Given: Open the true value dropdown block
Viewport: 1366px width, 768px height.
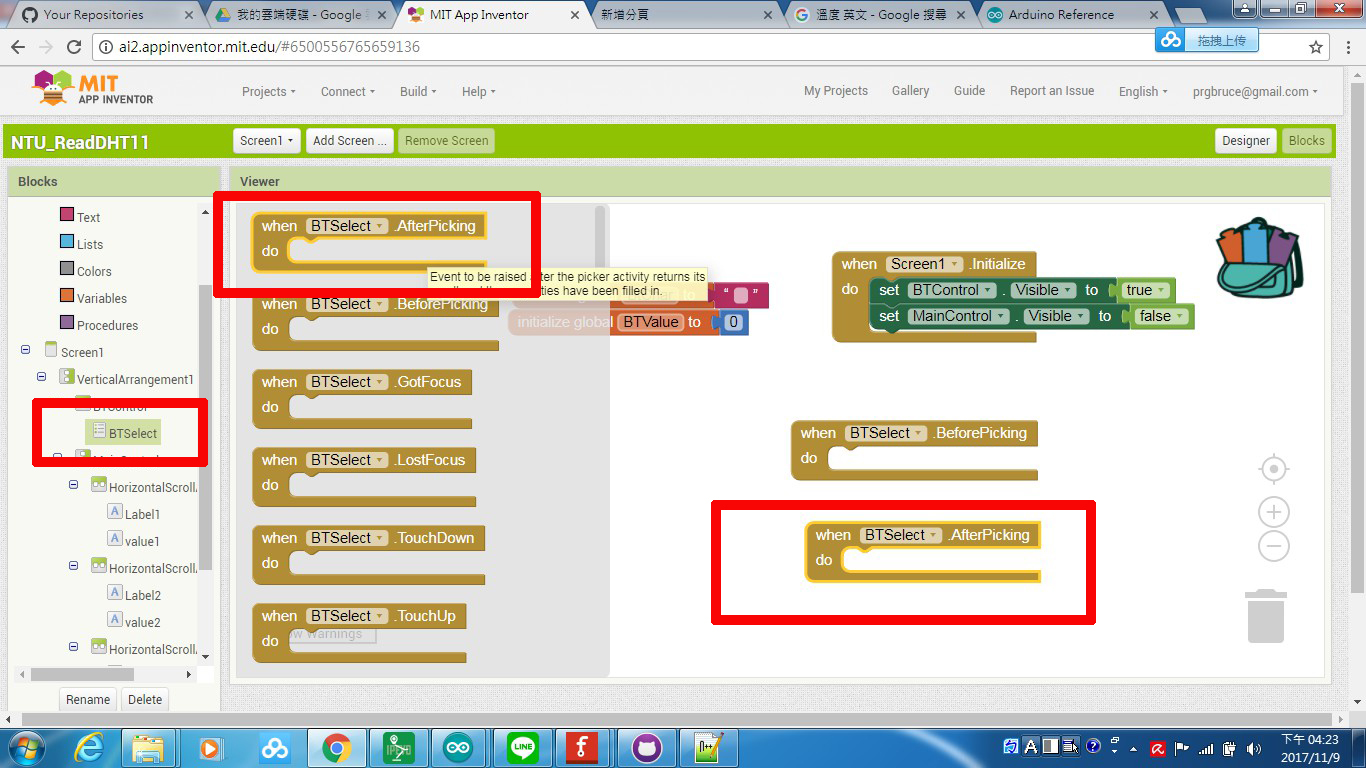Looking at the screenshot, I should [1146, 290].
